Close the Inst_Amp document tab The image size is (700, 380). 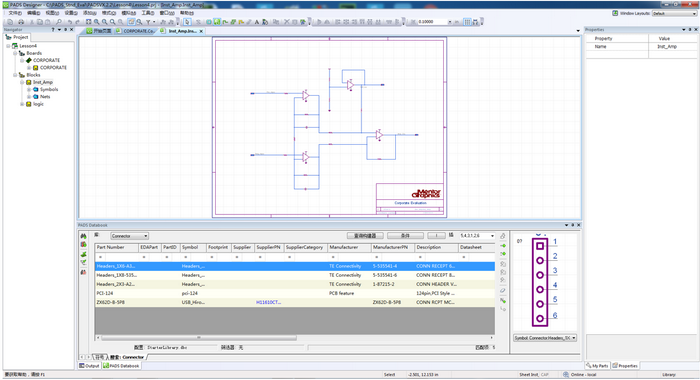[x=201, y=31]
